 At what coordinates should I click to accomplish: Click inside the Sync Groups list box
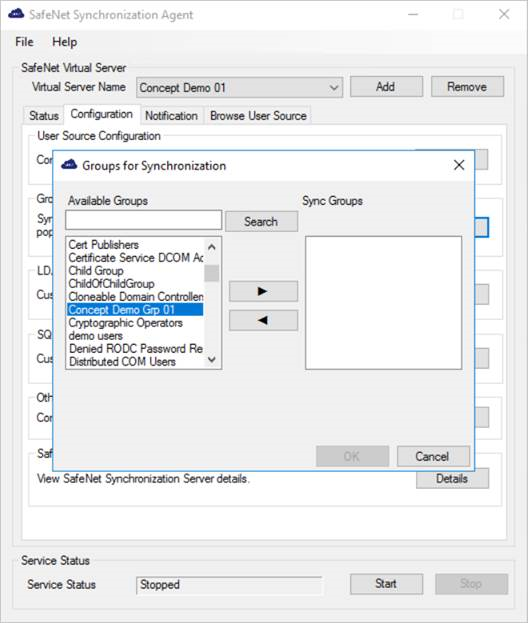383,303
